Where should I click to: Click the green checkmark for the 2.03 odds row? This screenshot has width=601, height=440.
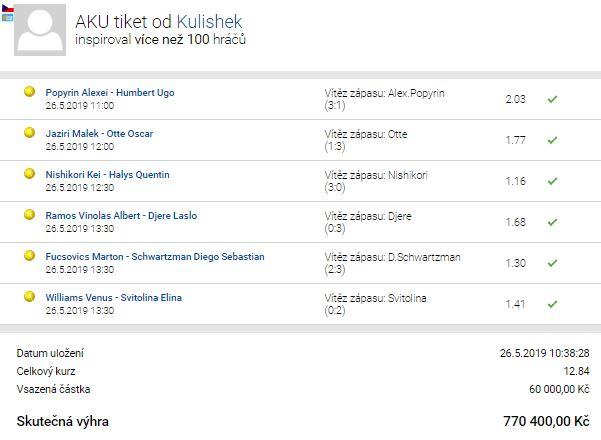(552, 100)
